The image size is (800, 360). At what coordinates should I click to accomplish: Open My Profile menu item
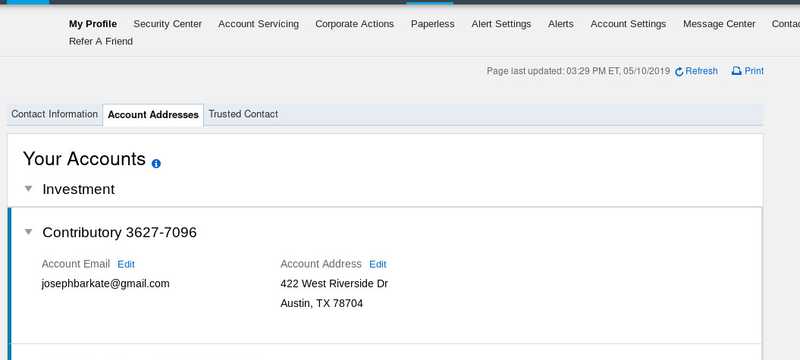coord(93,24)
